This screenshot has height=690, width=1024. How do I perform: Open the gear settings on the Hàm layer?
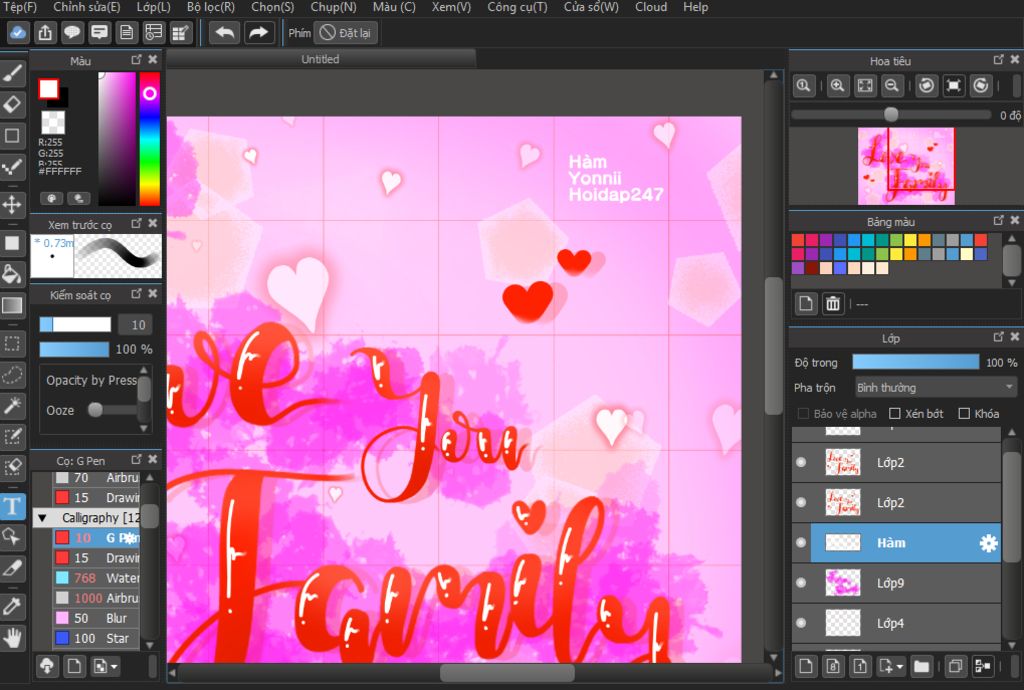coord(988,543)
